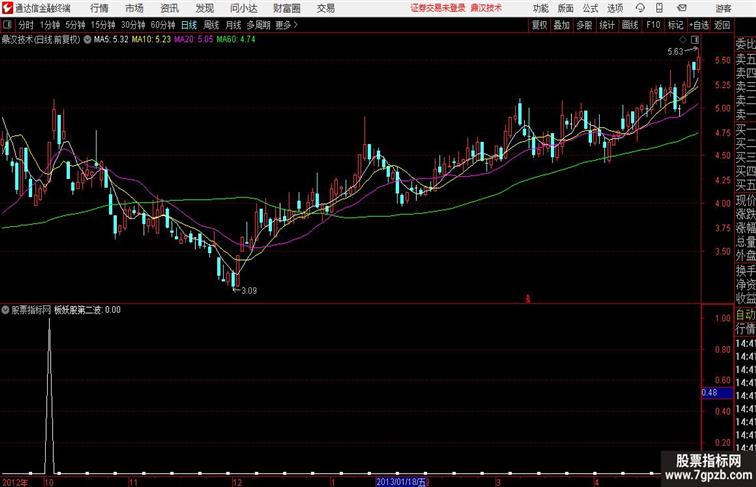Click the MA20: 5.05 label
This screenshot has height=487, width=756.
click(x=193, y=40)
